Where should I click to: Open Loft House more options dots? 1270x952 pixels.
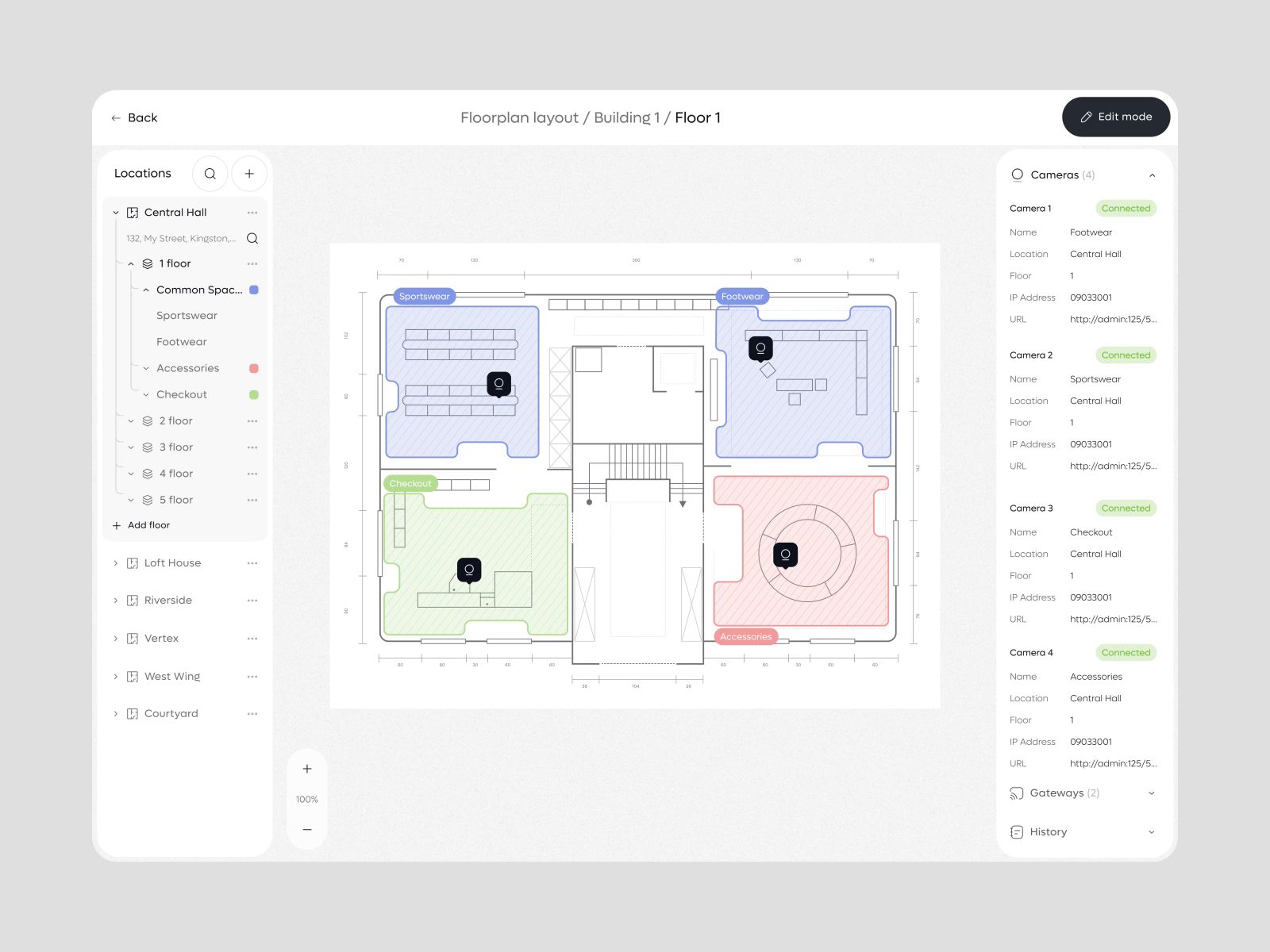(x=252, y=563)
